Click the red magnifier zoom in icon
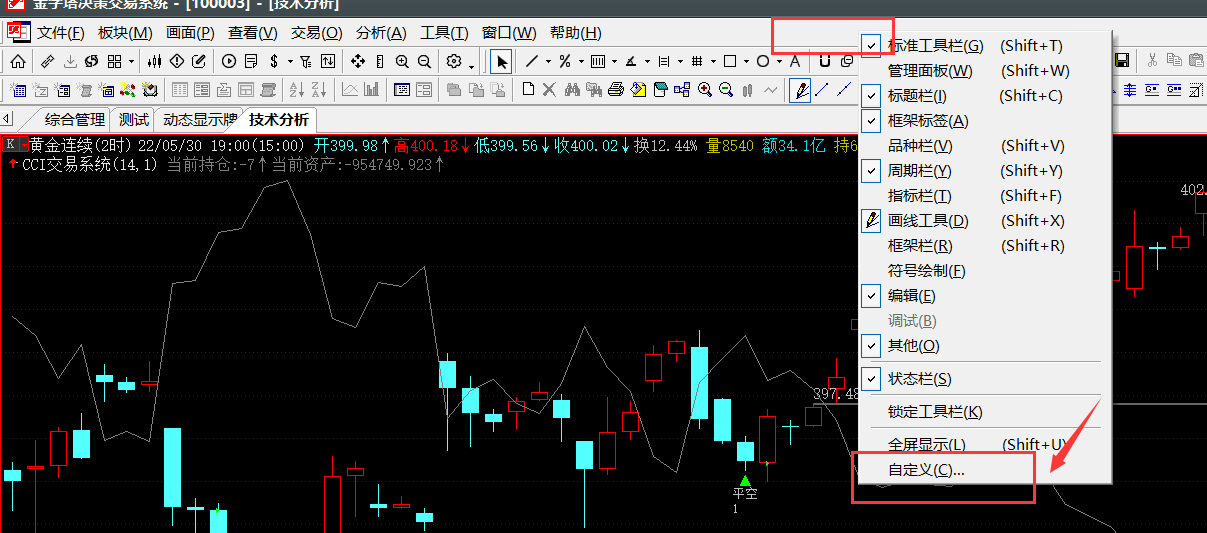The image size is (1207, 533). pyautogui.click(x=705, y=89)
